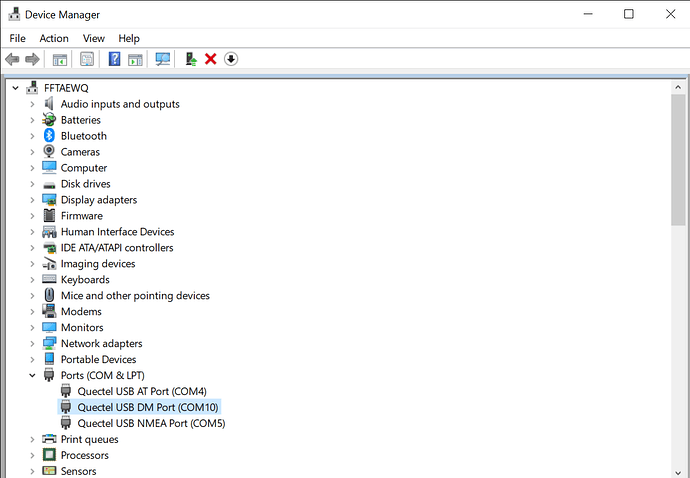Open Help via the question mark icon
This screenshot has width=690, height=478.
pyautogui.click(x=114, y=59)
